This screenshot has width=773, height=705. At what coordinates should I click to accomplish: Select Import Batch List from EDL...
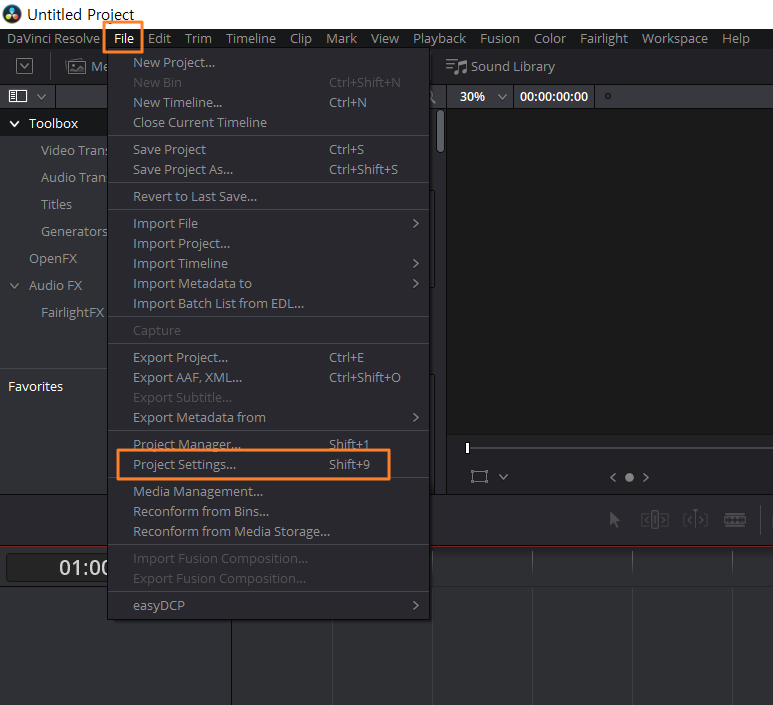point(268,304)
